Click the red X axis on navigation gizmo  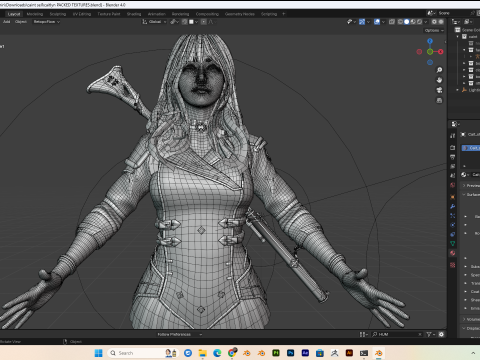coord(441,52)
